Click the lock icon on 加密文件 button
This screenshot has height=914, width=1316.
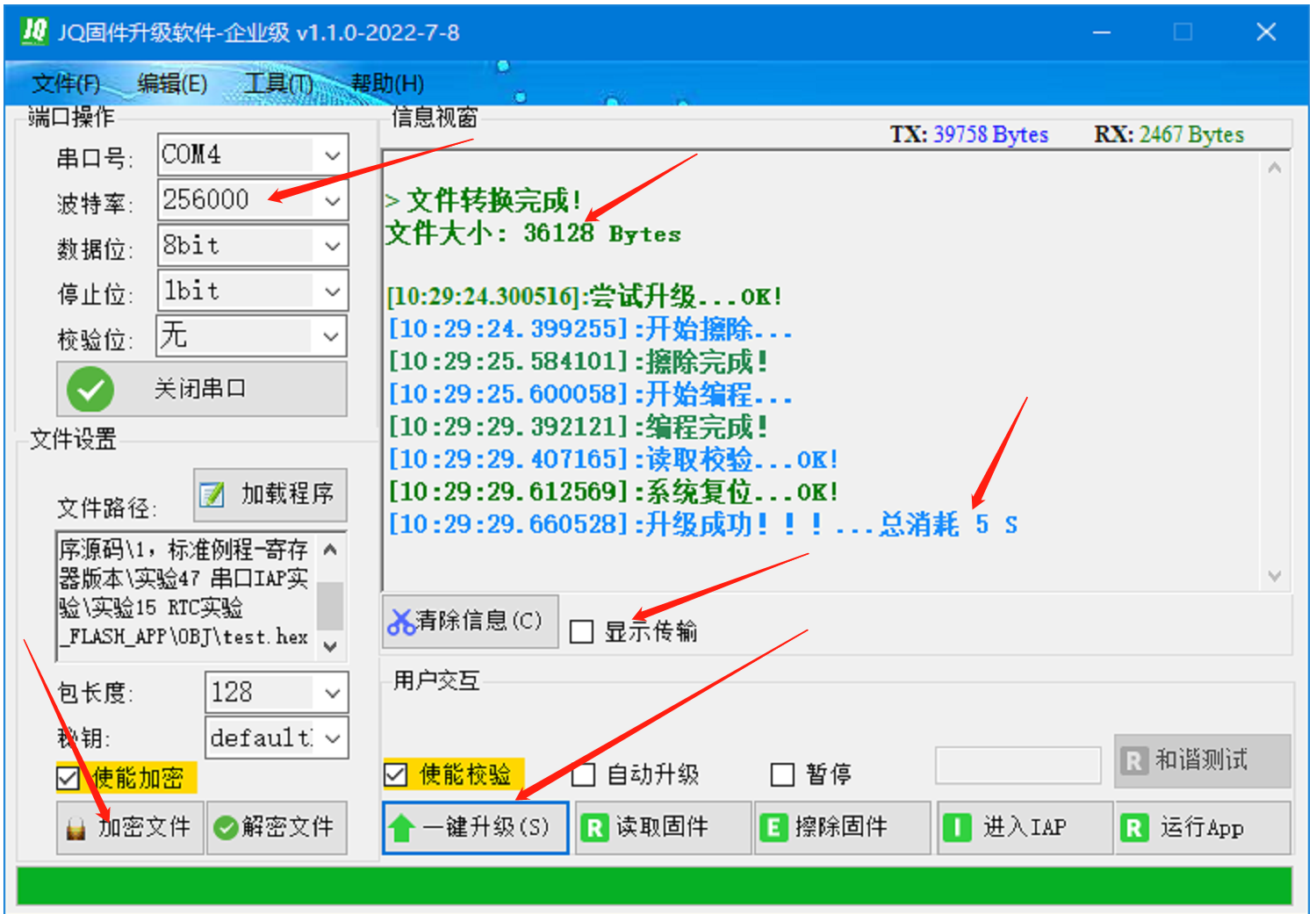click(75, 826)
